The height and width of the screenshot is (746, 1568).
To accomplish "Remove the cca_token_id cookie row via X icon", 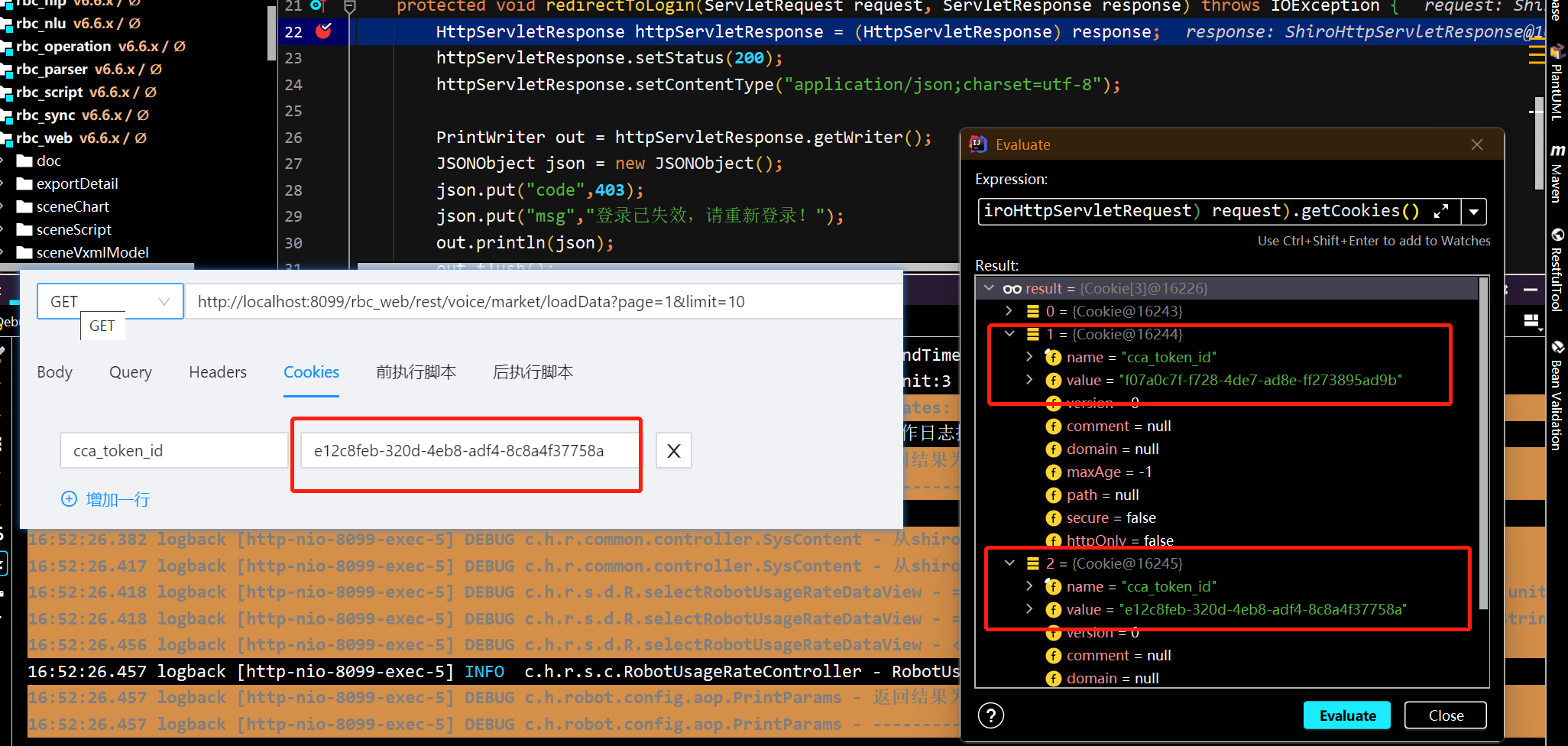I will click(673, 450).
